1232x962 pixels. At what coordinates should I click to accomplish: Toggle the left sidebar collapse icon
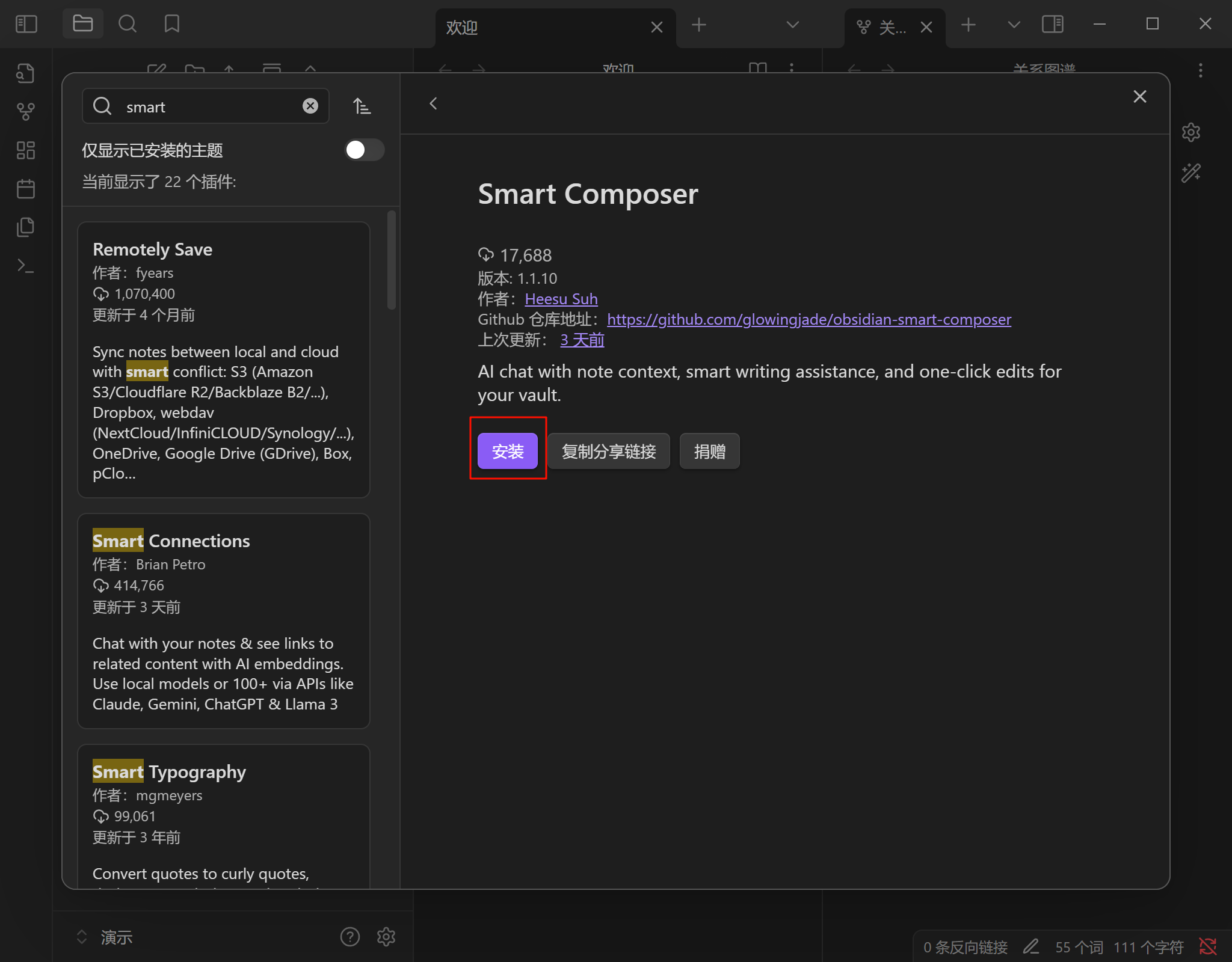point(26,24)
